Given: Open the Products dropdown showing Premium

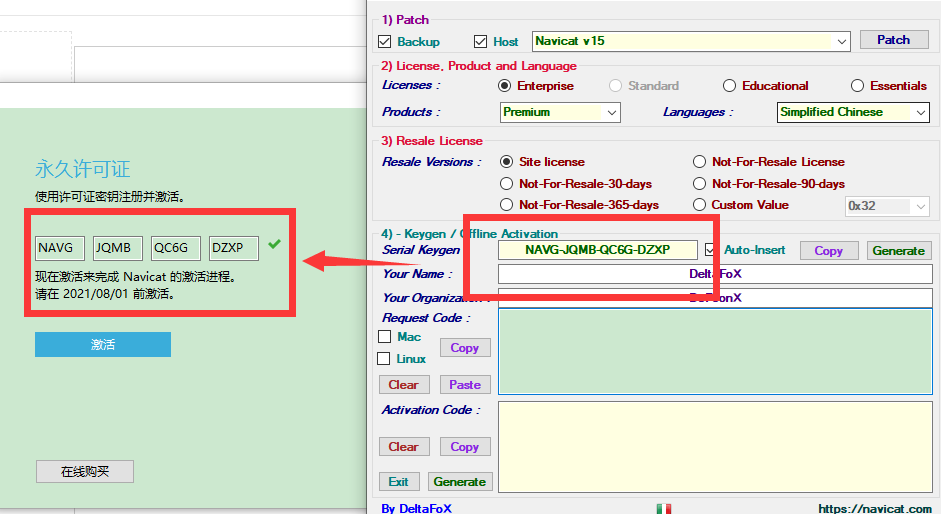Looking at the screenshot, I should point(560,112).
